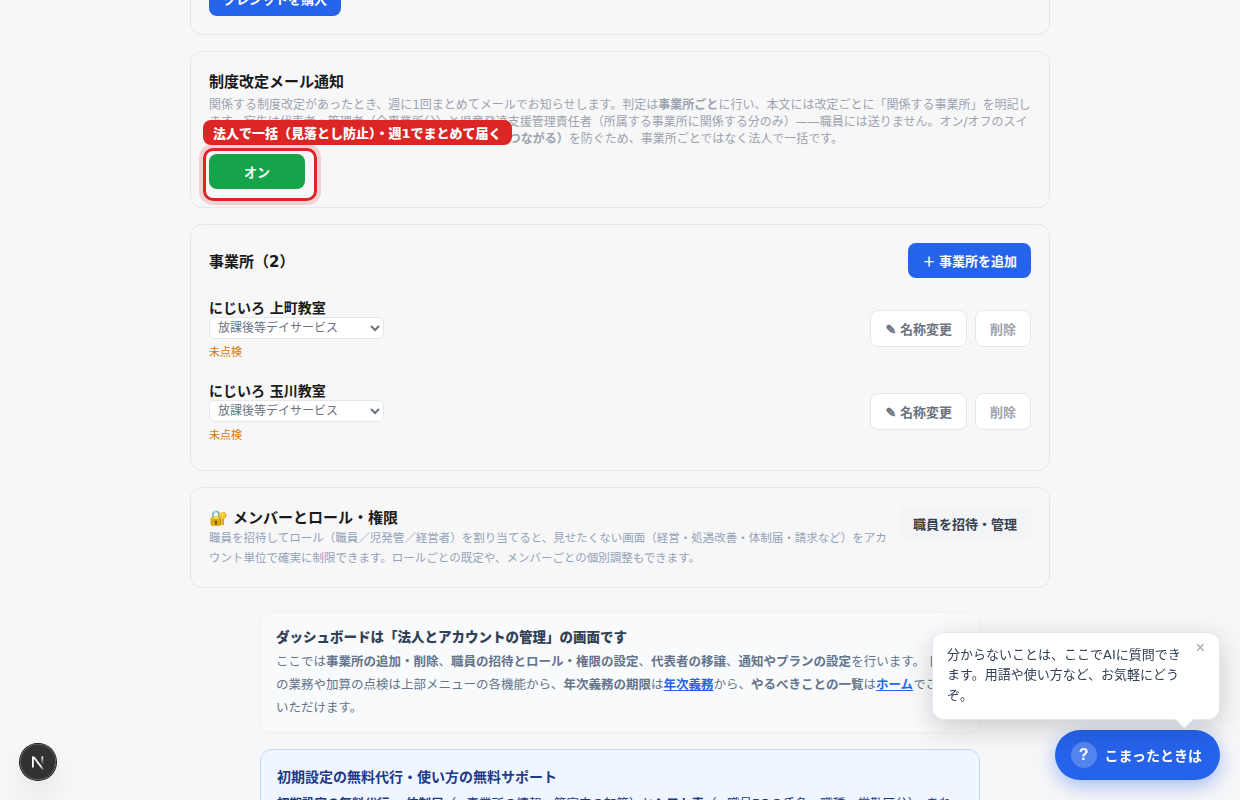This screenshot has width=1240, height=800.
Task: Follow the ホーム link
Action: 895,685
